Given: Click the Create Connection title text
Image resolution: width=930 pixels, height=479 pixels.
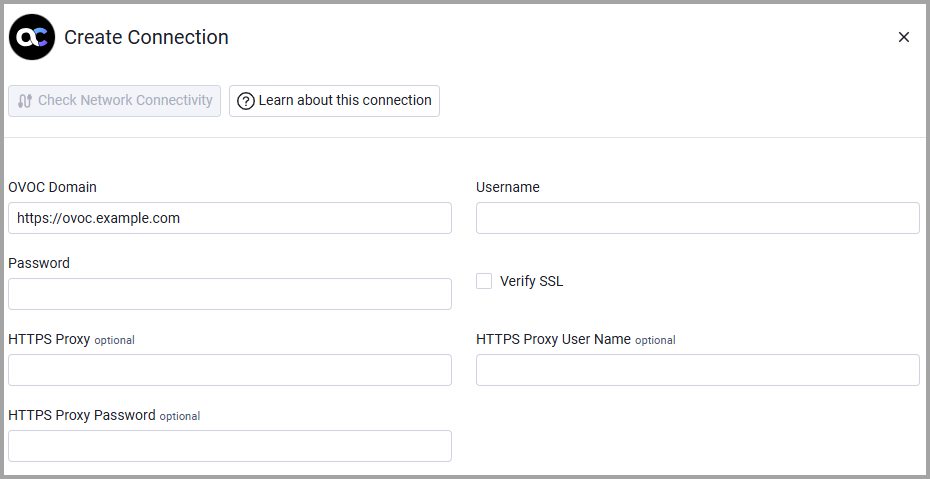Looking at the screenshot, I should [x=146, y=37].
